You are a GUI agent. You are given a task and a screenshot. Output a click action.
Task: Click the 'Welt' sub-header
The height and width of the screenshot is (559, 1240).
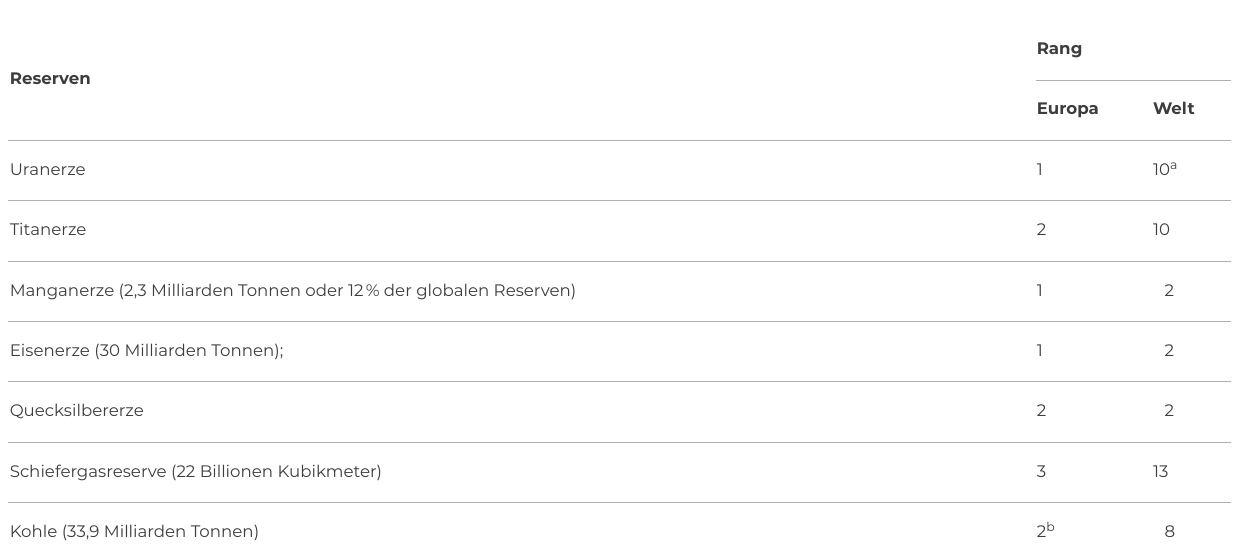(1173, 109)
